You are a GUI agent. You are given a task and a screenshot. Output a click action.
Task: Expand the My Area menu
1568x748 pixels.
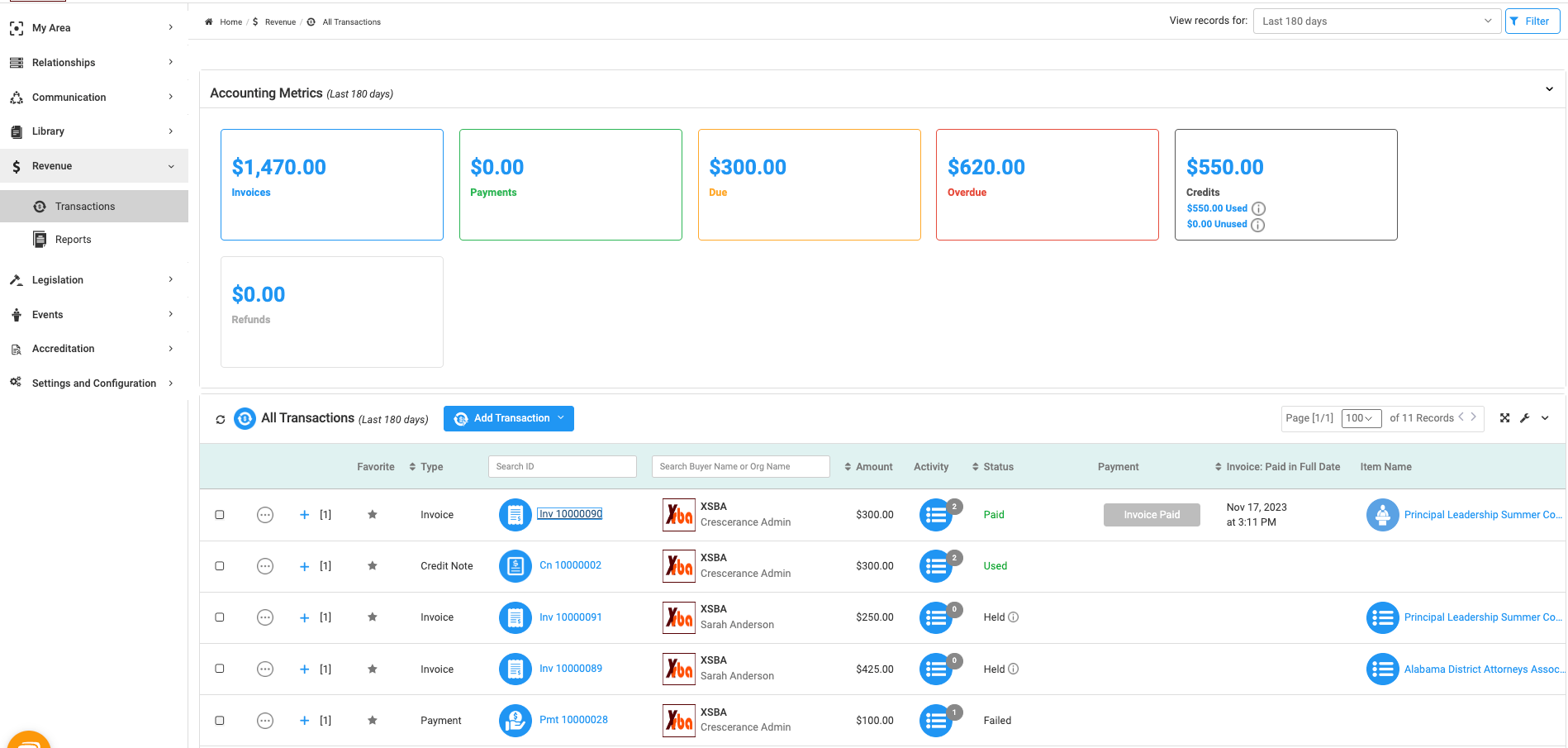pyautogui.click(x=94, y=28)
